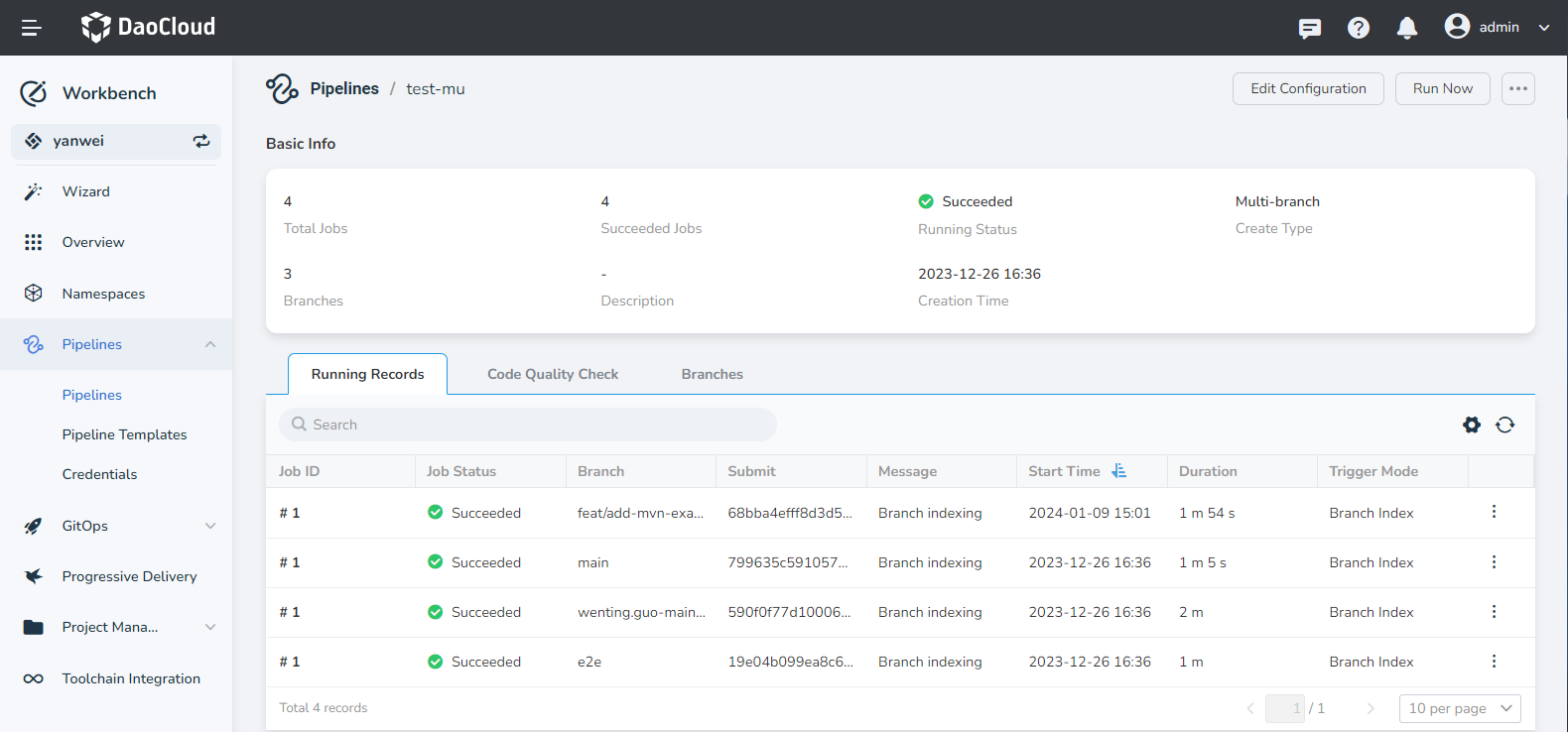Focus the Search input field
The image size is (1568, 732).
pyautogui.click(x=536, y=425)
